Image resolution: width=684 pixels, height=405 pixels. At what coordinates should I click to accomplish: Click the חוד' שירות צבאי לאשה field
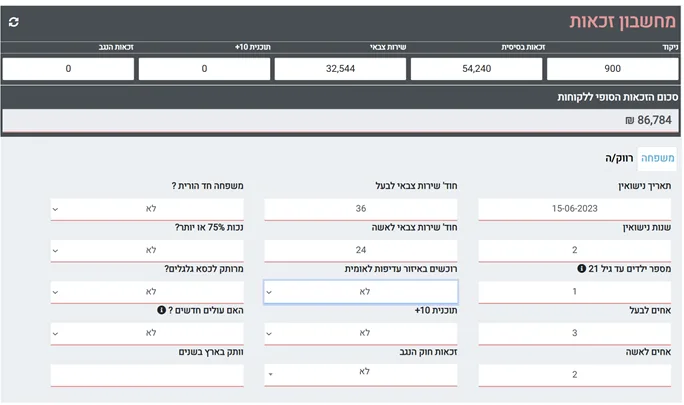click(x=361, y=251)
